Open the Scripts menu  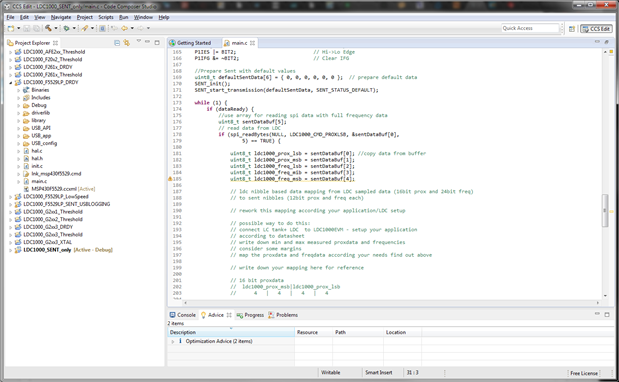pos(106,17)
